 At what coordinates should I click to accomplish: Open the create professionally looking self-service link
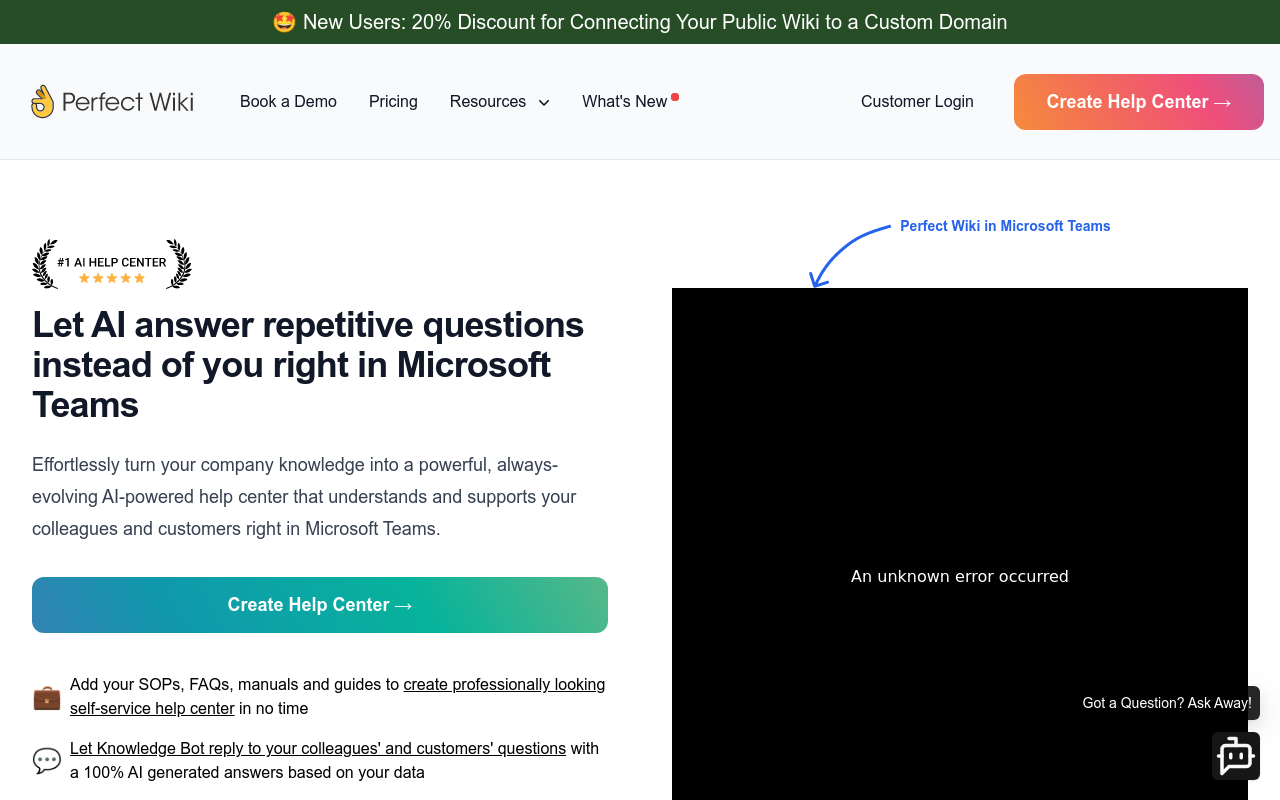(337, 696)
